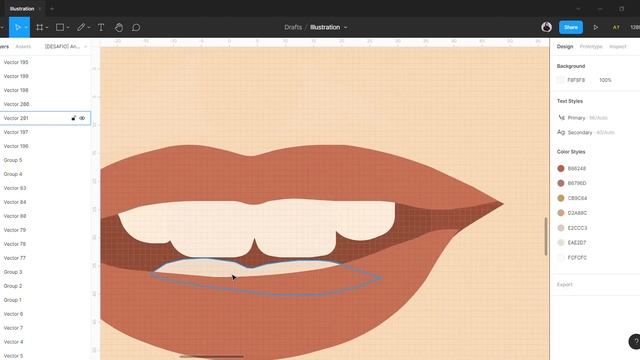Select the B8796D color style

pos(572,183)
